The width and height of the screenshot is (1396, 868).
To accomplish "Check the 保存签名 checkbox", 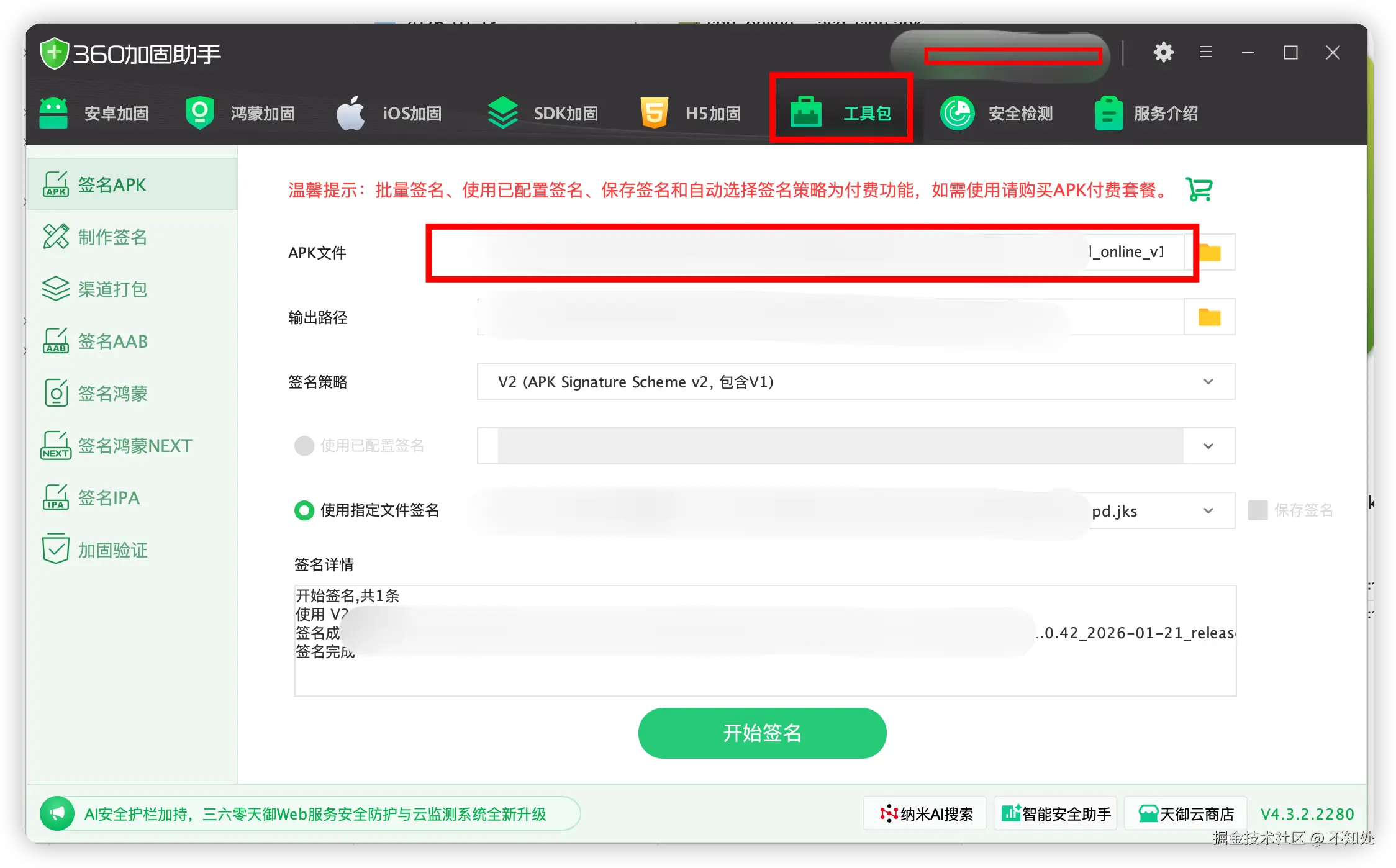I will pyautogui.click(x=1258, y=510).
